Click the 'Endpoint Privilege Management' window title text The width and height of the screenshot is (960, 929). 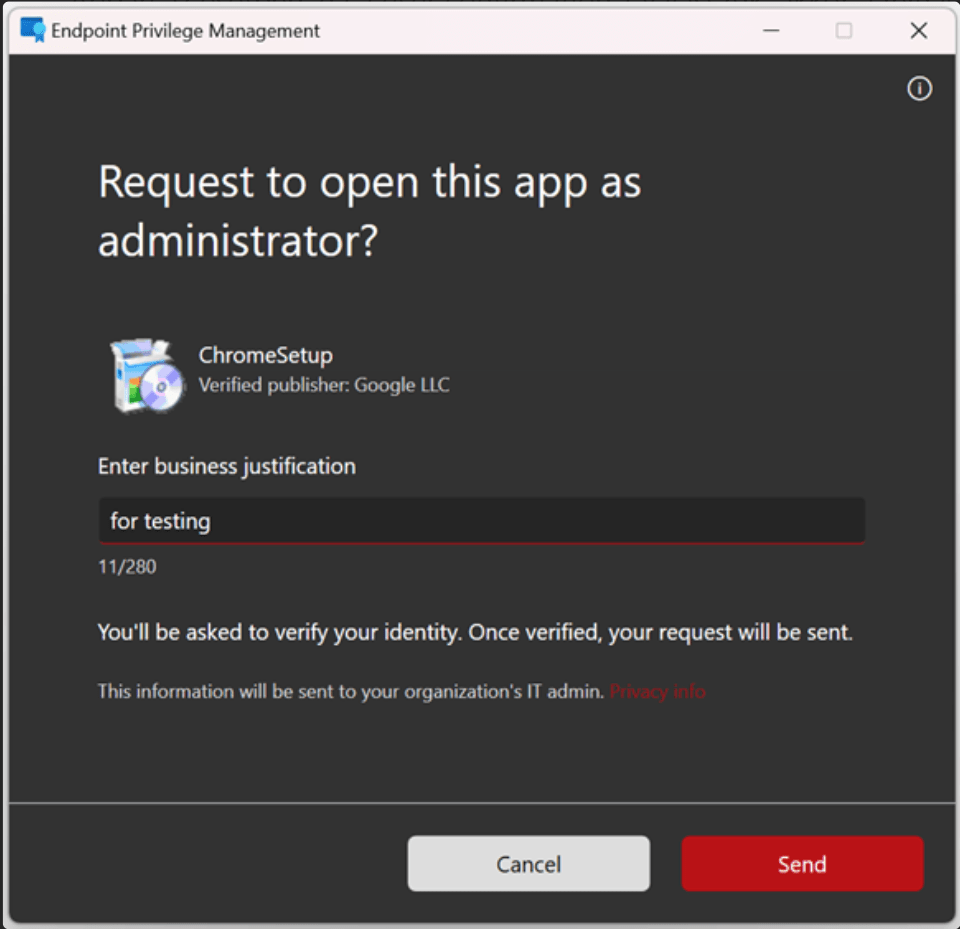click(x=186, y=30)
